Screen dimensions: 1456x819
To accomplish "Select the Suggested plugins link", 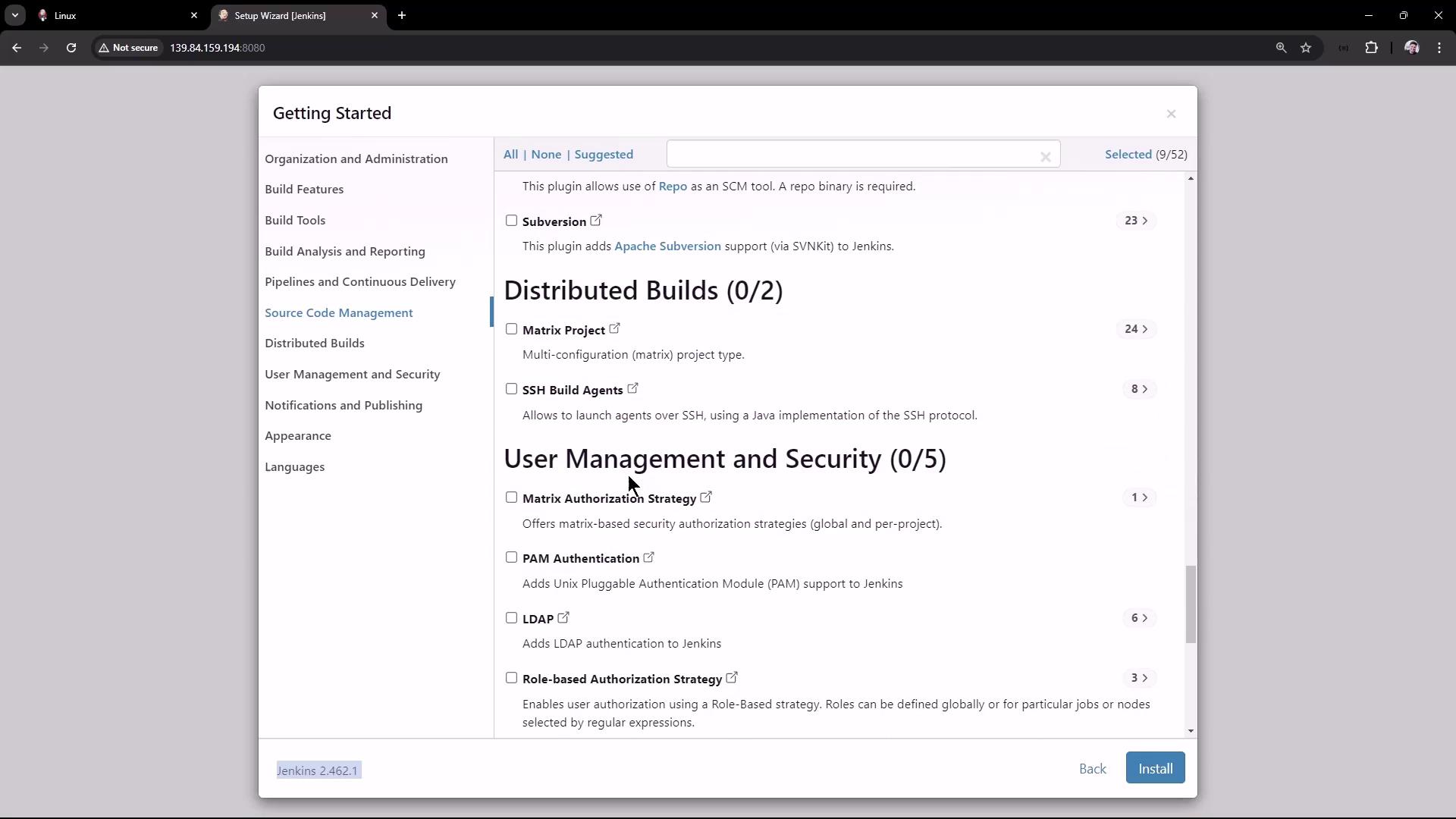I will click(x=603, y=155).
